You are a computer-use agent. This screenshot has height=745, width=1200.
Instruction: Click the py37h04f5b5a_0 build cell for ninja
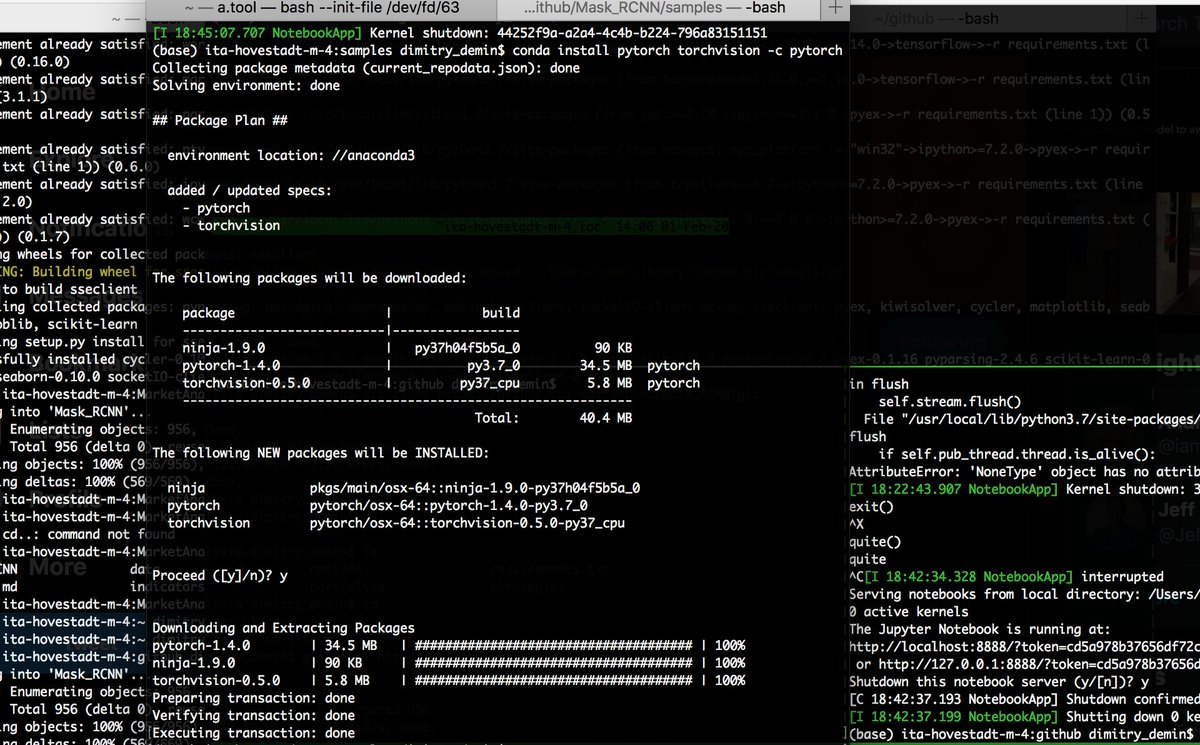(467, 347)
